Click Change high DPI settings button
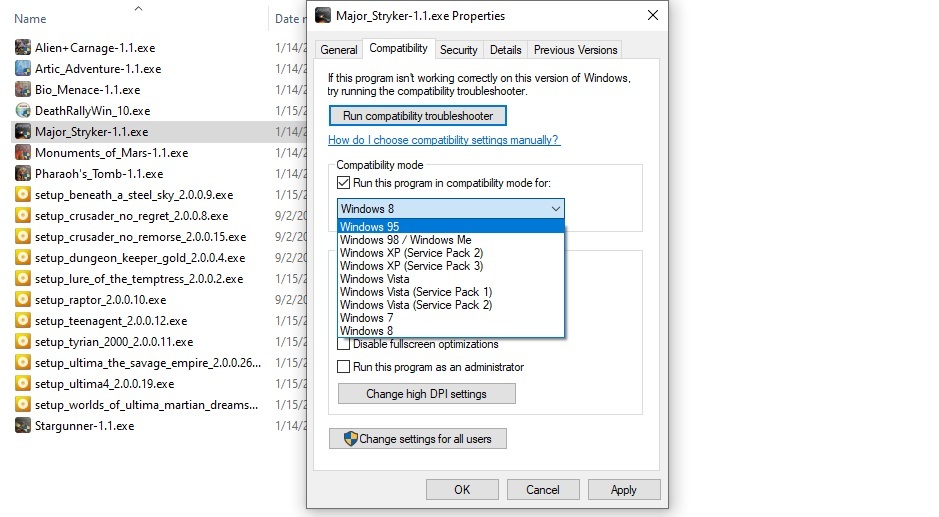The height and width of the screenshot is (517, 939). [426, 394]
